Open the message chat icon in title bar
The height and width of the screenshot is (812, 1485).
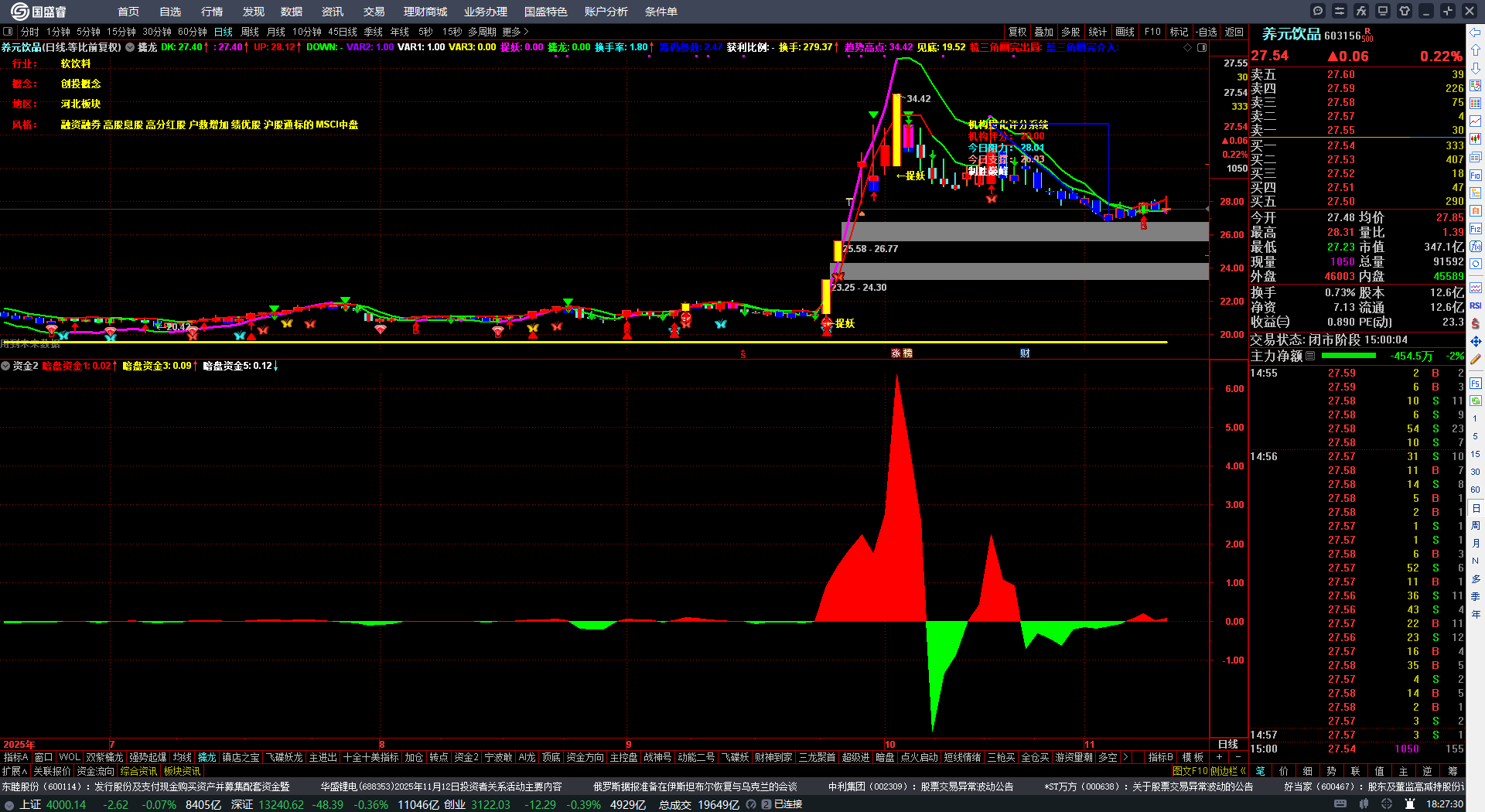1318,11
